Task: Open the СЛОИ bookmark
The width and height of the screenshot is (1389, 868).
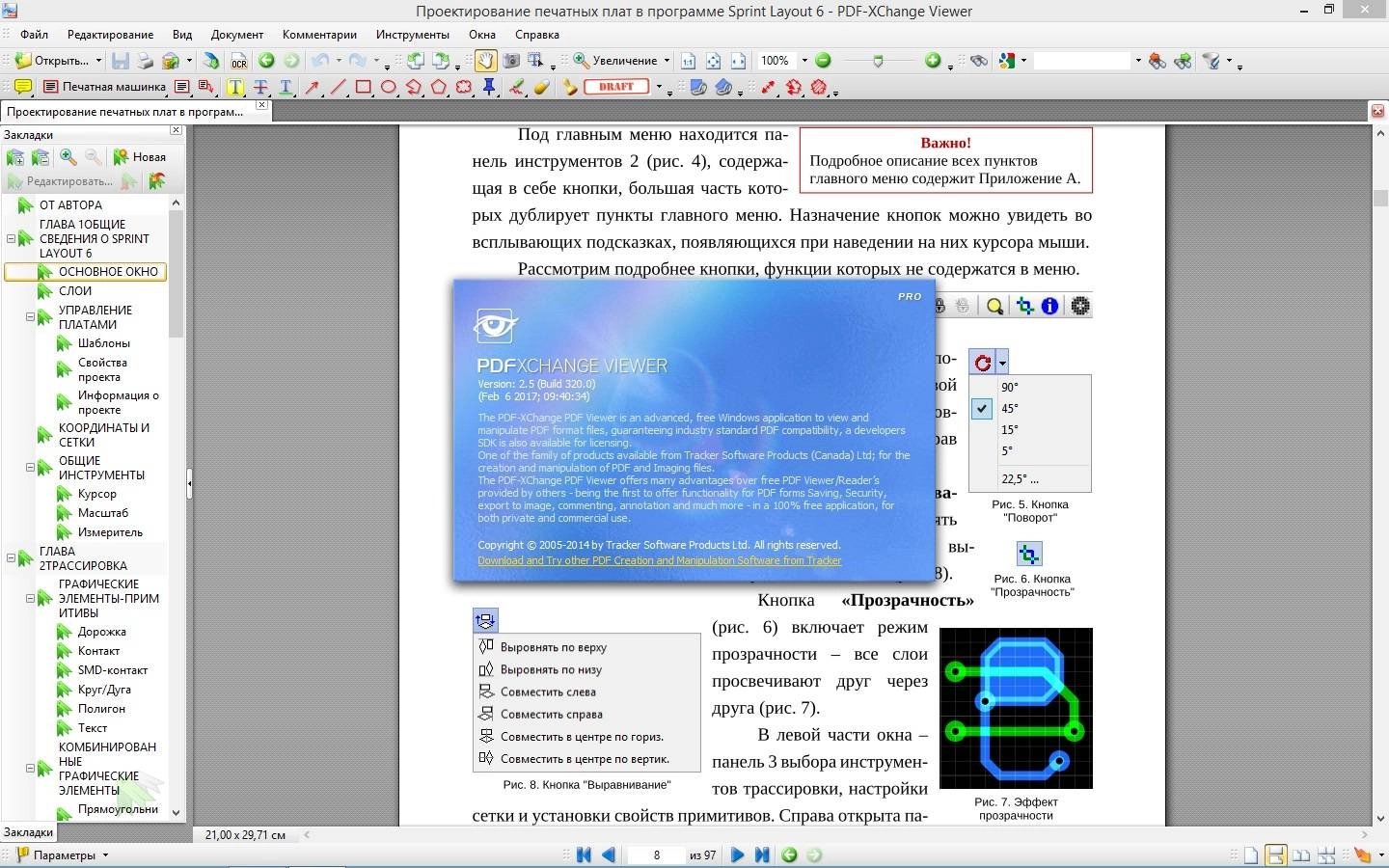Action: 75,290
